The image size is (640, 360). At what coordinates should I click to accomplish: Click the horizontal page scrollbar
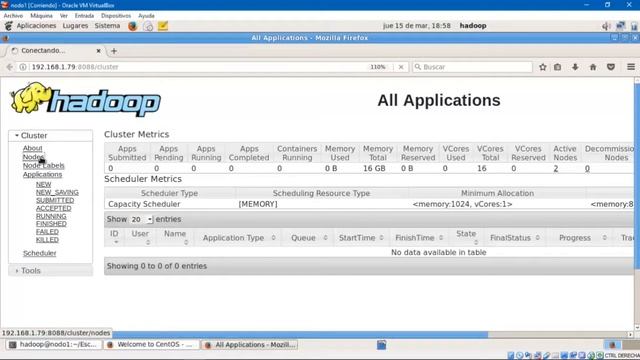point(300,335)
